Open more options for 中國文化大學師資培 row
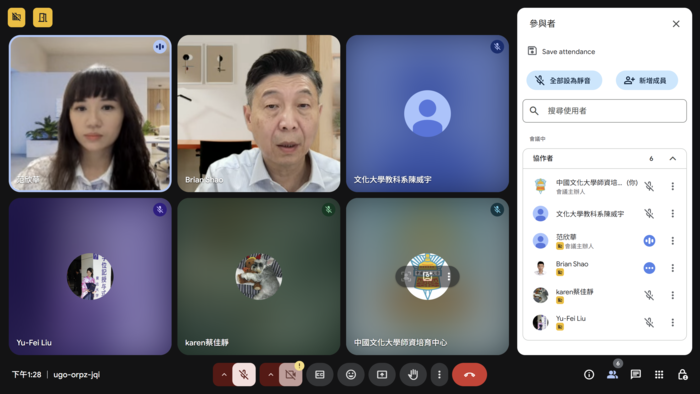The height and width of the screenshot is (394, 700). coord(673,187)
